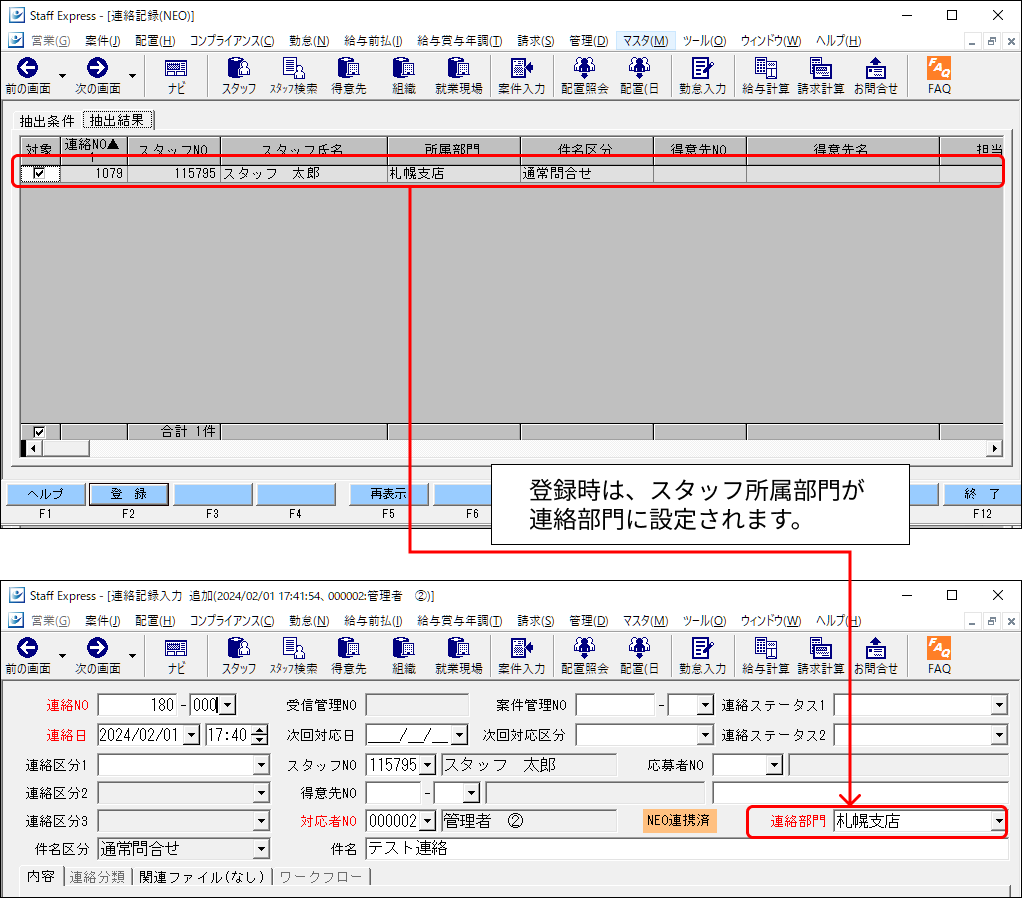The width and height of the screenshot is (1022, 898).
Task: Click horizontal scrollbar right arrow in grid
Action: 994,448
